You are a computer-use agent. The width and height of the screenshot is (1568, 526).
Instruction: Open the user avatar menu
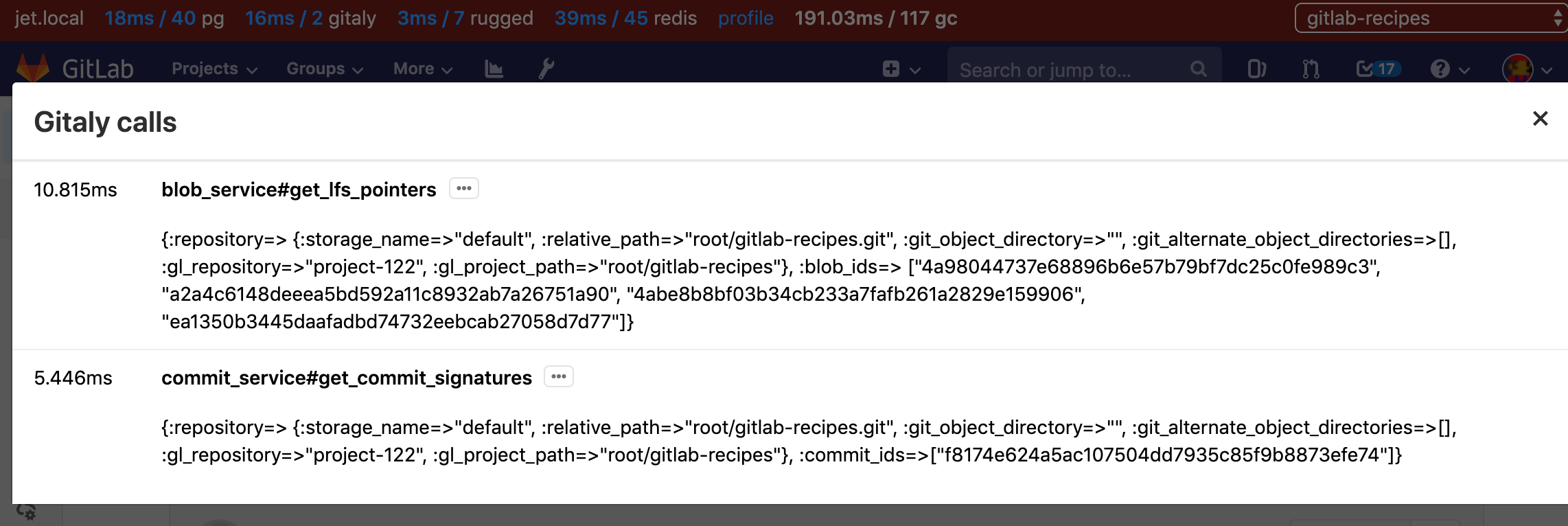click(1526, 69)
